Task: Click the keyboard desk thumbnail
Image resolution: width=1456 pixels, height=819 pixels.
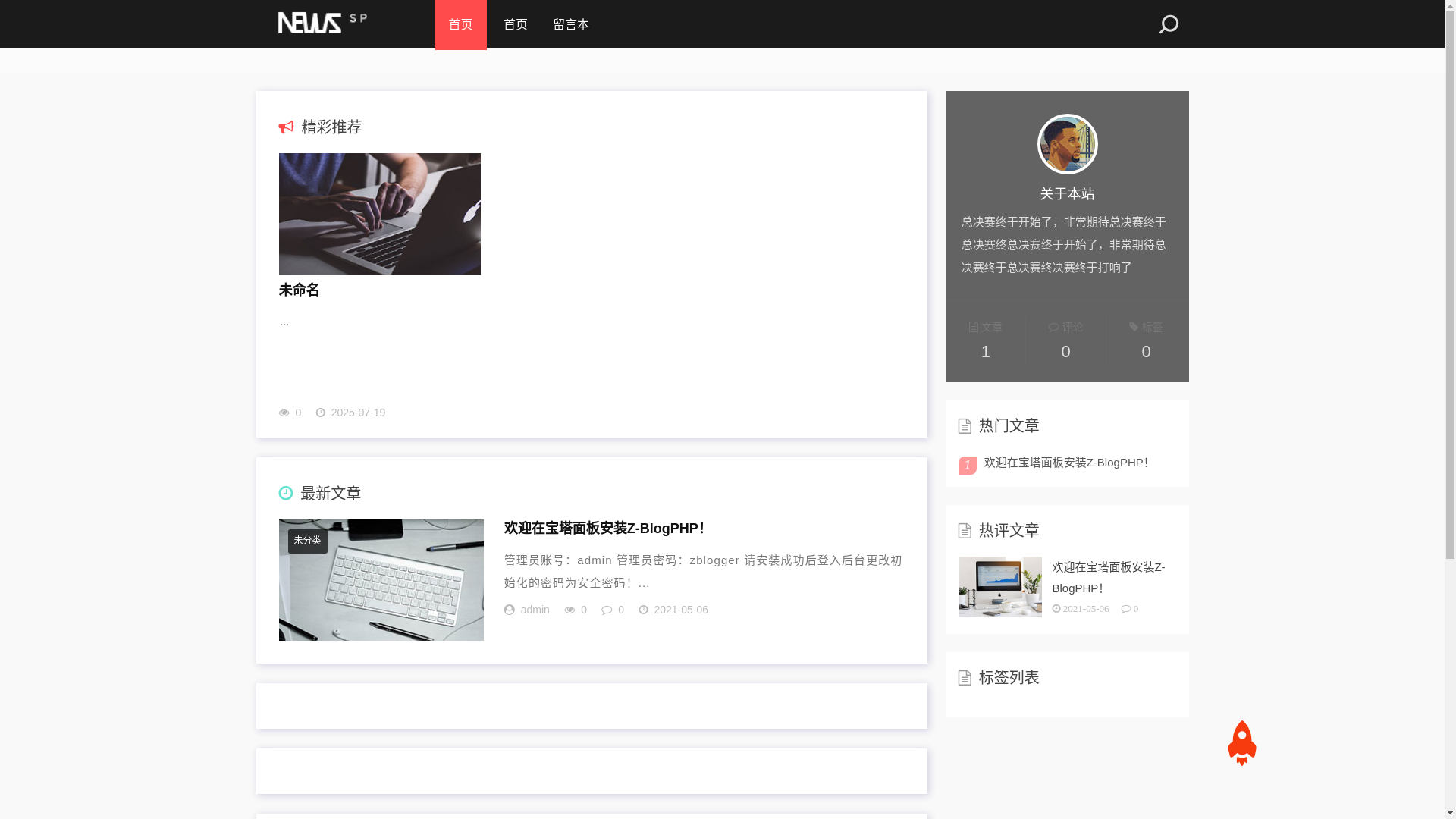Action: click(381, 580)
